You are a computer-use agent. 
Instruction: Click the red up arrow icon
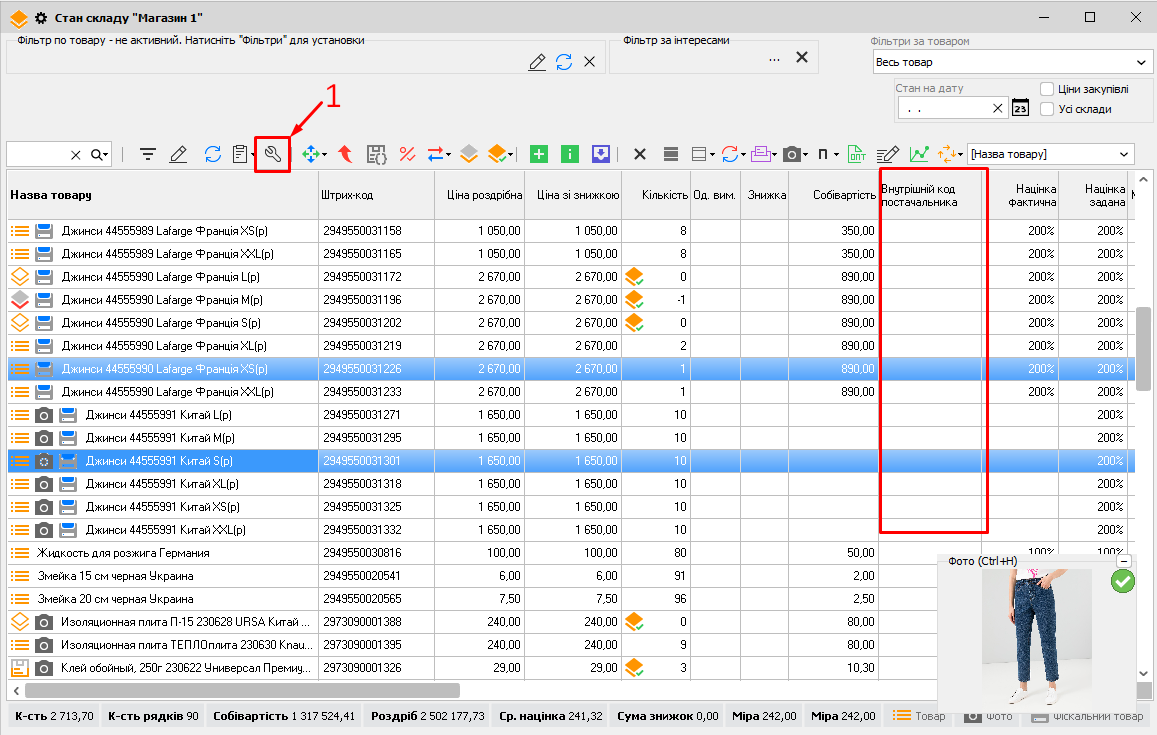[345, 154]
